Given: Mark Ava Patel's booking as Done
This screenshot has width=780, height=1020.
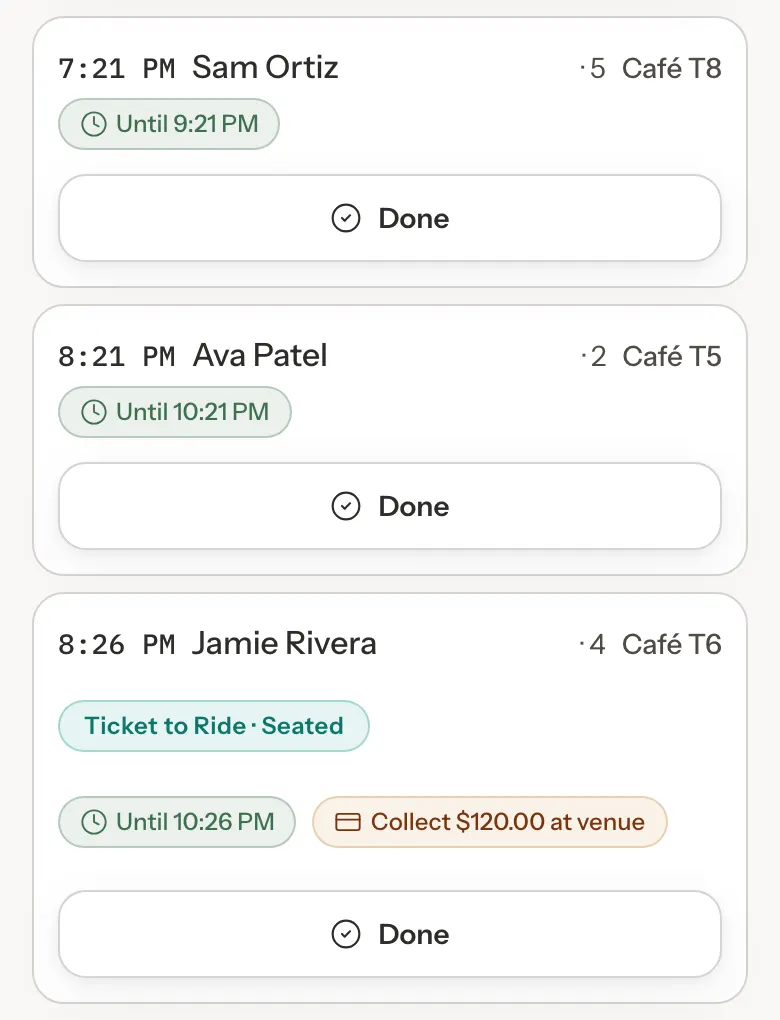Looking at the screenshot, I should click(x=390, y=507).
